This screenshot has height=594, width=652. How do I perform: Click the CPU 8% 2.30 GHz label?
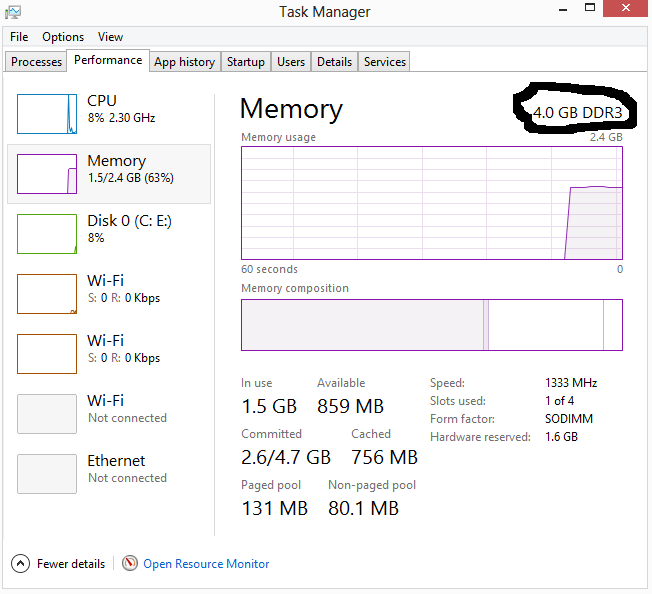(x=121, y=109)
